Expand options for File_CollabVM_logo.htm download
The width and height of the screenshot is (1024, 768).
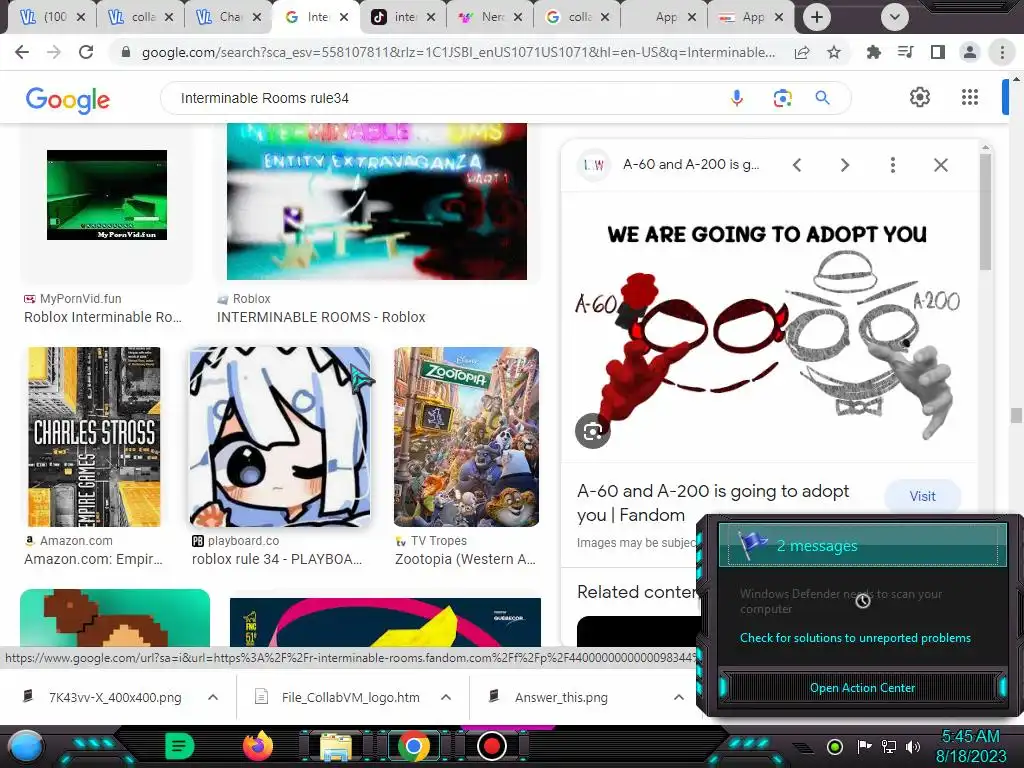coord(446,697)
